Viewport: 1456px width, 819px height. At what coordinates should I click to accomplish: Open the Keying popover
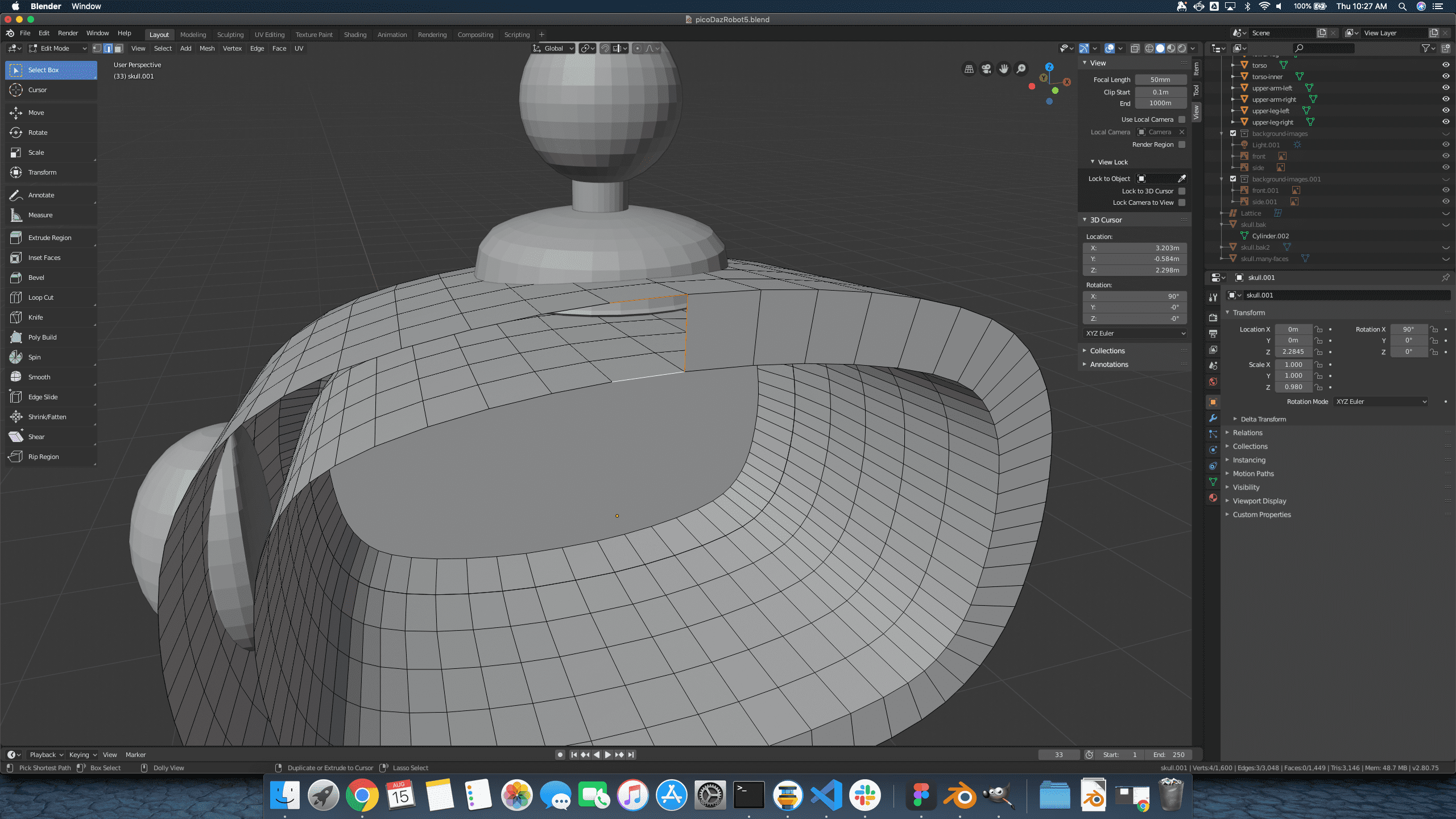click(82, 755)
